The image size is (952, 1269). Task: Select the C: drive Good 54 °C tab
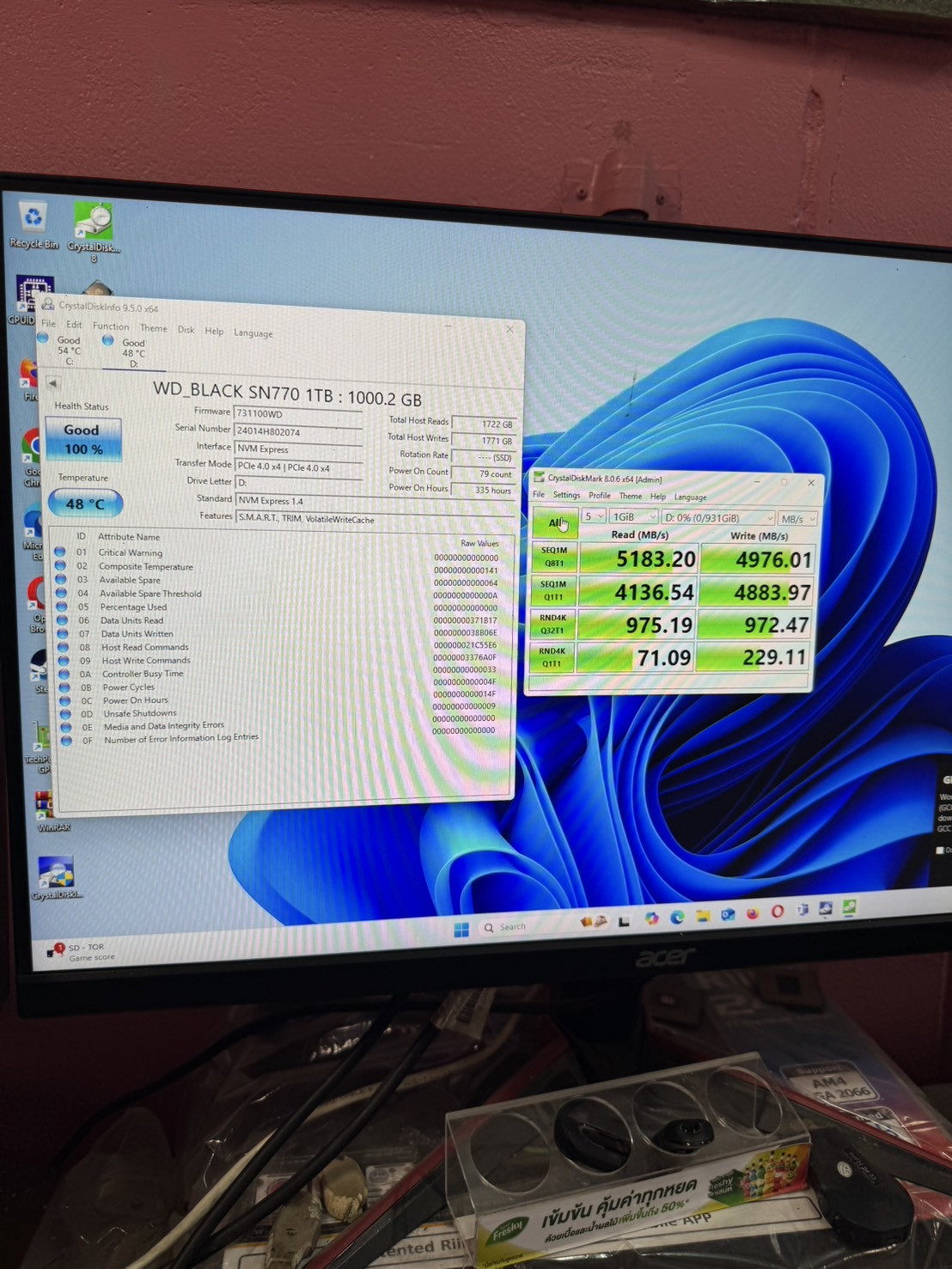pyautogui.click(x=64, y=350)
